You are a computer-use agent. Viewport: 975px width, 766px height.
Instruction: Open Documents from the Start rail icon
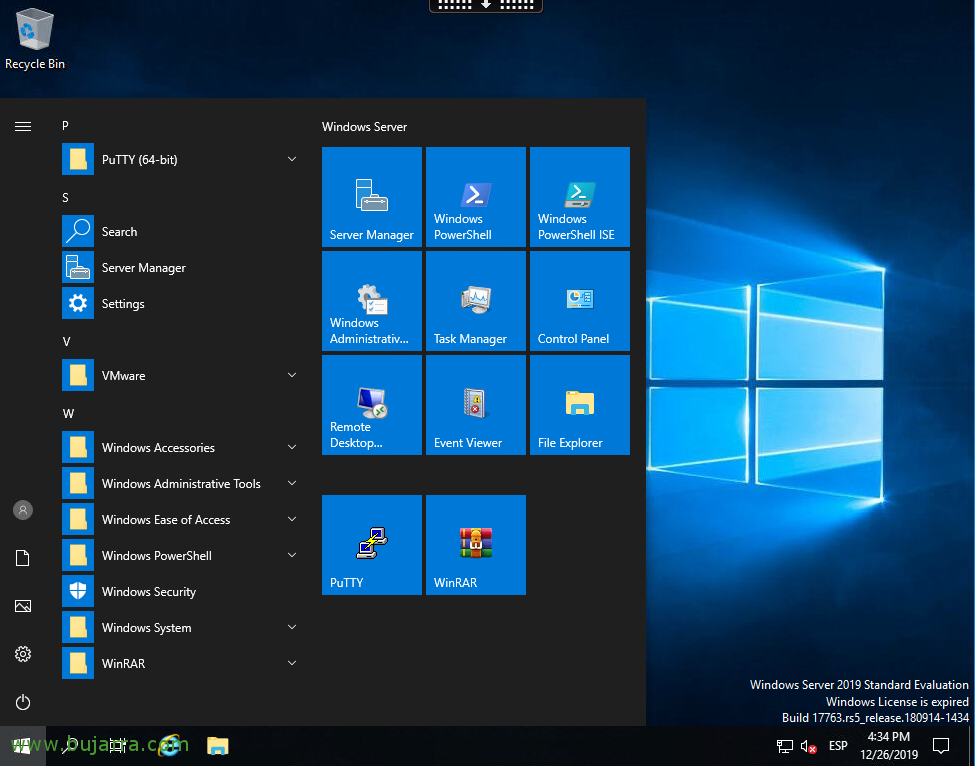(23, 558)
